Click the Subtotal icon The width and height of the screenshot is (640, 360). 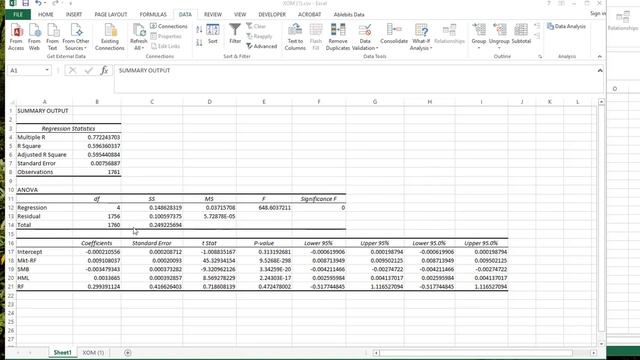(x=521, y=34)
